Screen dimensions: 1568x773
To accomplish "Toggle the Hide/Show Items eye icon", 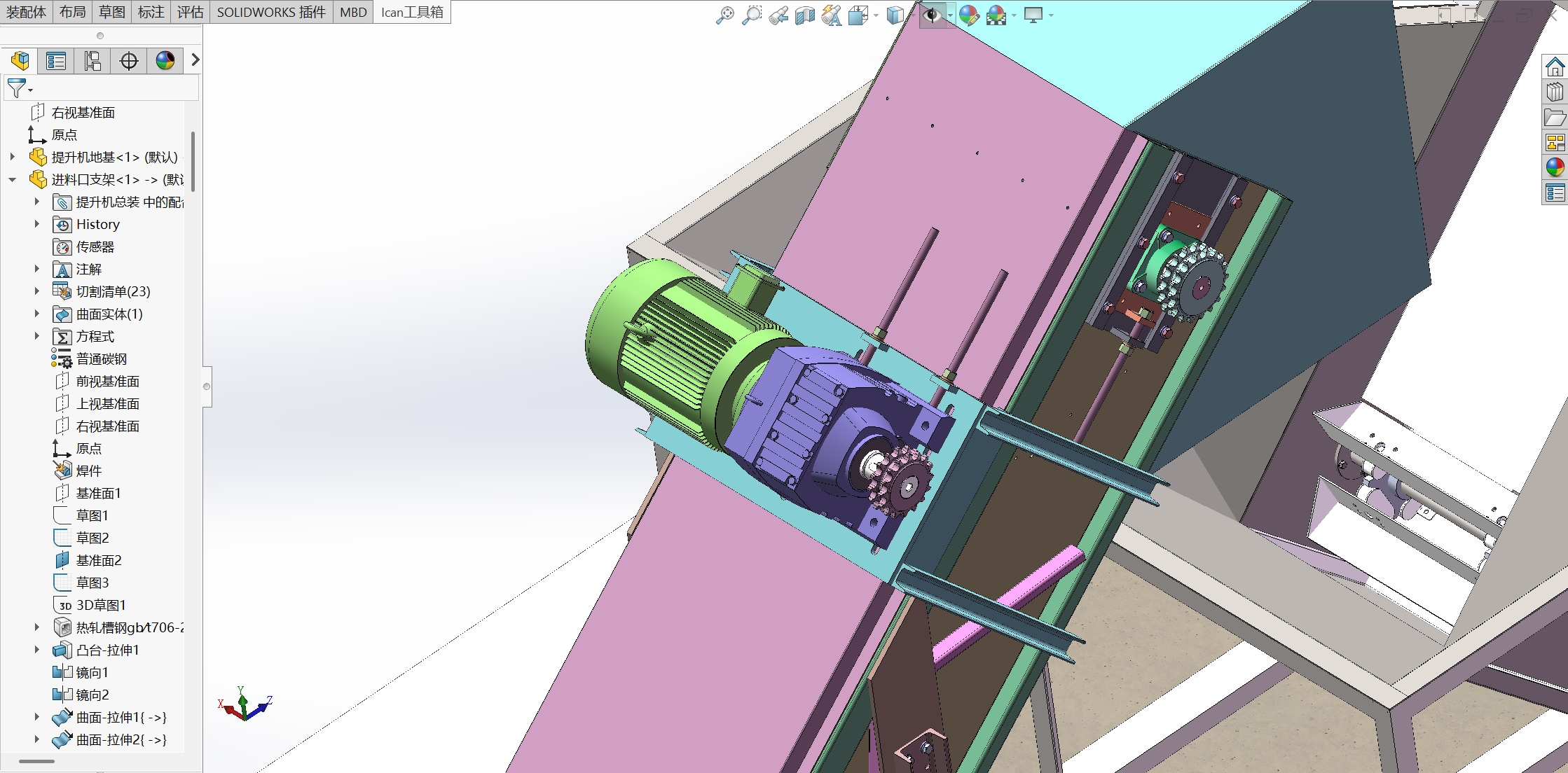I will click(x=932, y=15).
